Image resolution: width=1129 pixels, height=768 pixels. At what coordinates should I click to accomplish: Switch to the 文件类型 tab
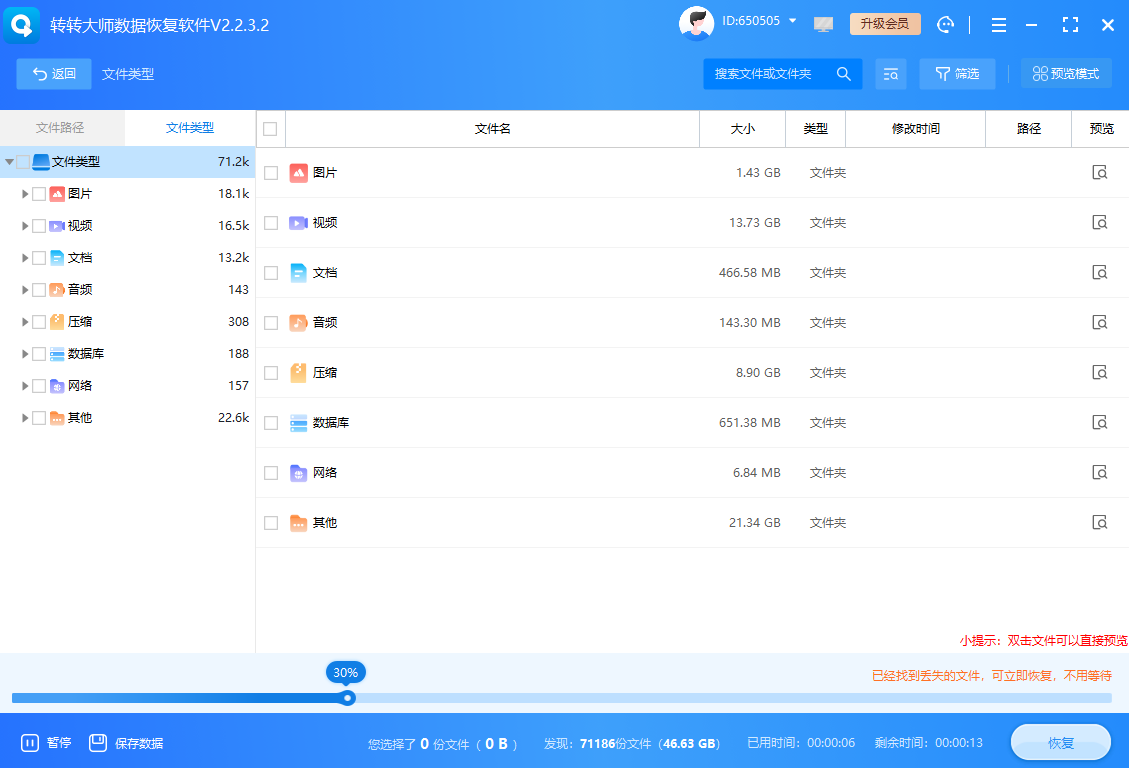[x=190, y=128]
